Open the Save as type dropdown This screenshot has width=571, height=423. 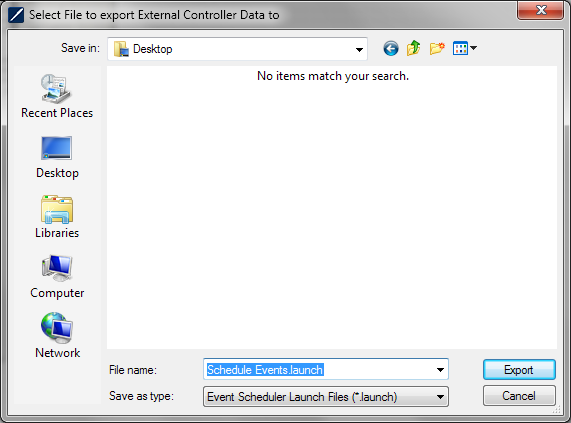(326, 396)
